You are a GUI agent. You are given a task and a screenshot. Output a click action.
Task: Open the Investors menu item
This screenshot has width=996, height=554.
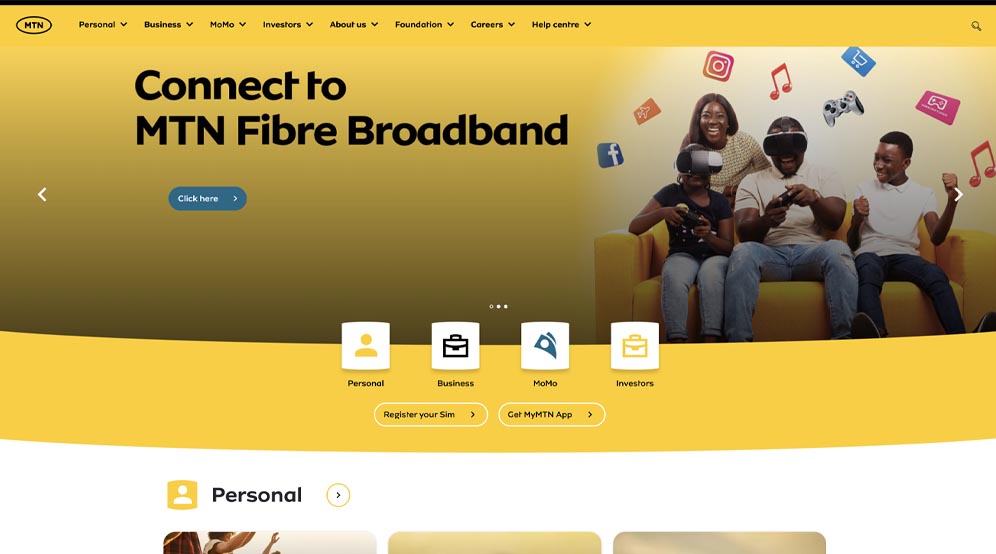pyautogui.click(x=288, y=24)
